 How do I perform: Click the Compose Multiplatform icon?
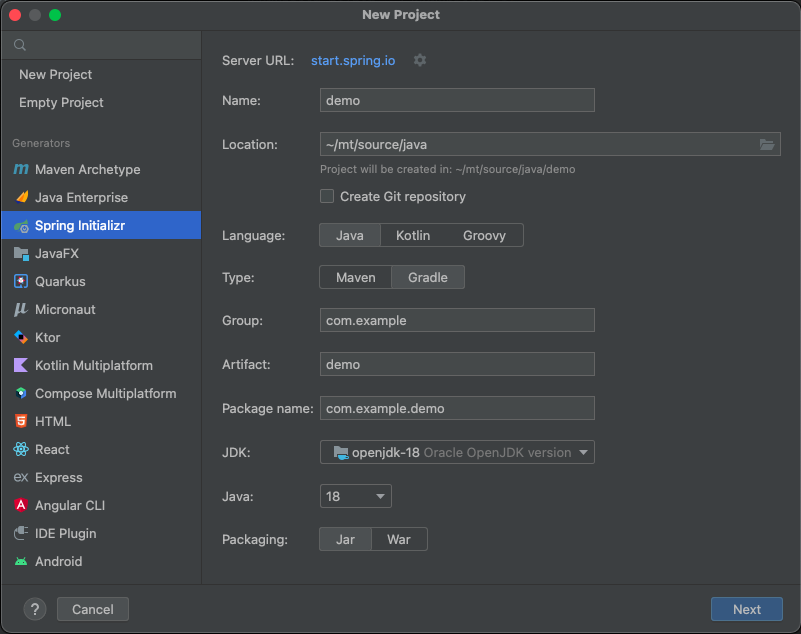pos(21,393)
